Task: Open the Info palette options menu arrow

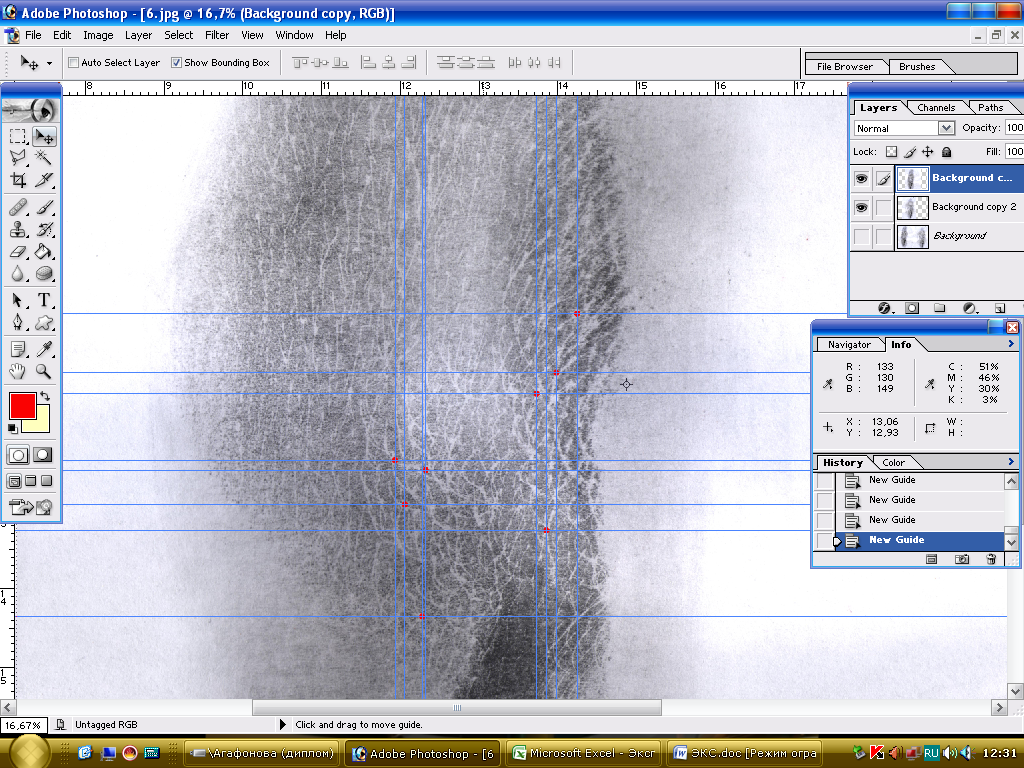Action: point(1011,344)
